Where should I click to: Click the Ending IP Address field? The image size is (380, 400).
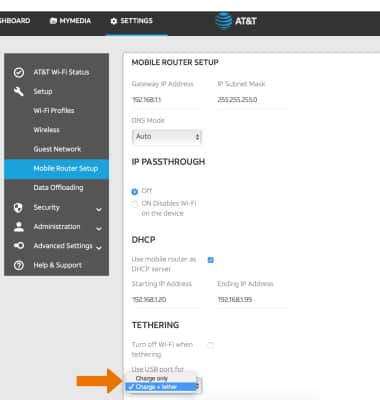click(x=252, y=300)
